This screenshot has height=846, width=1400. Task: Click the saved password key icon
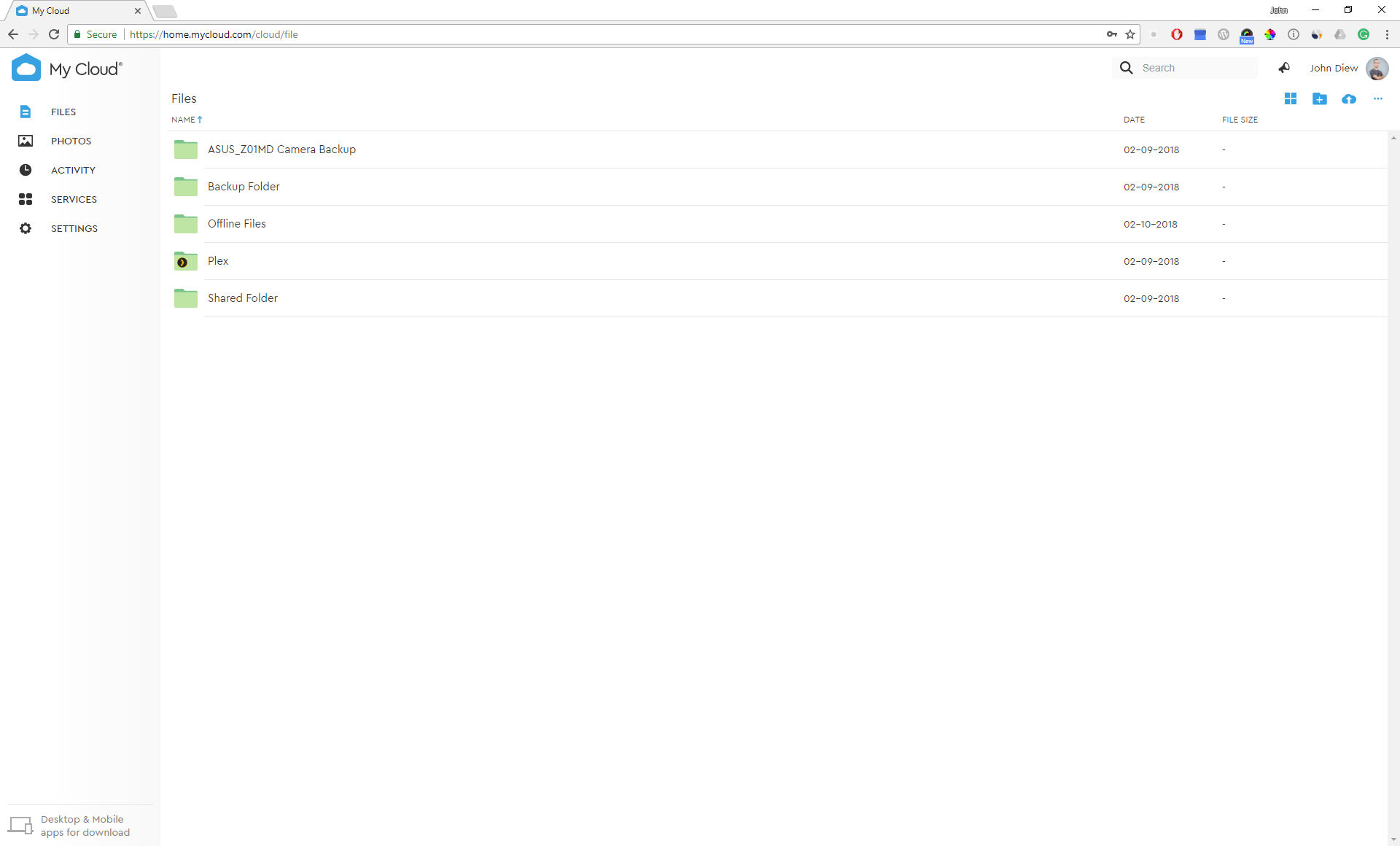[x=1111, y=34]
